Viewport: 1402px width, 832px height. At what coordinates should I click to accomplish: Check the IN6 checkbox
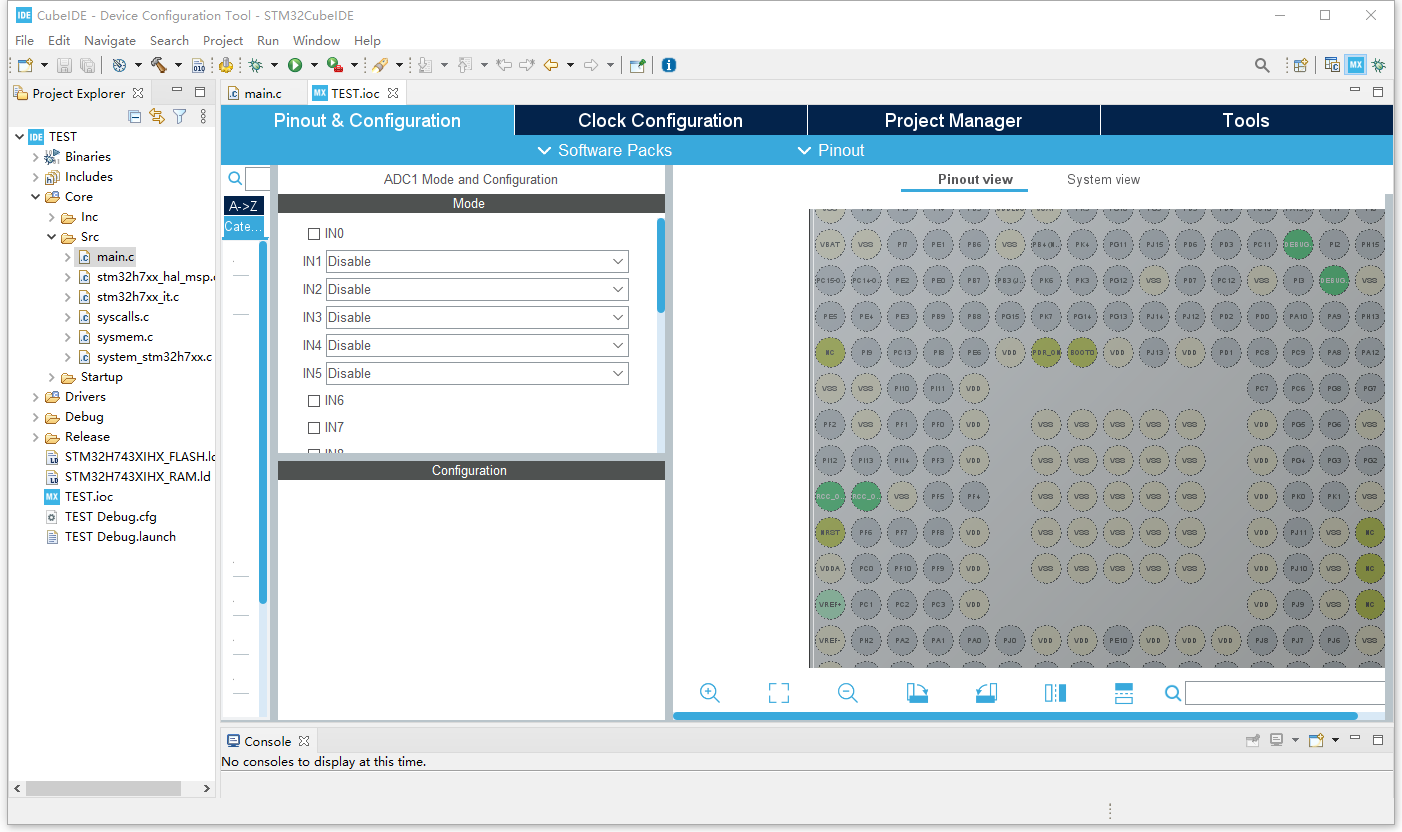[314, 401]
